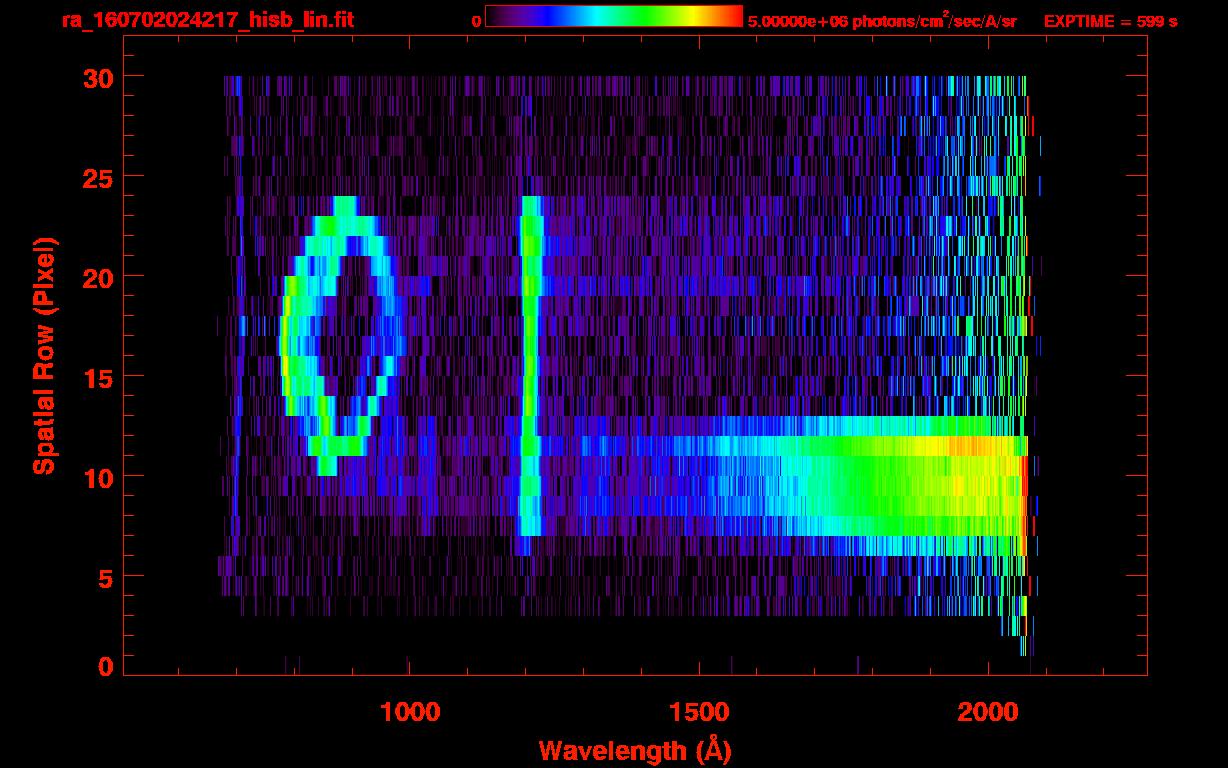
Task: Click the x-axis tick label 1000
Action: [409, 712]
